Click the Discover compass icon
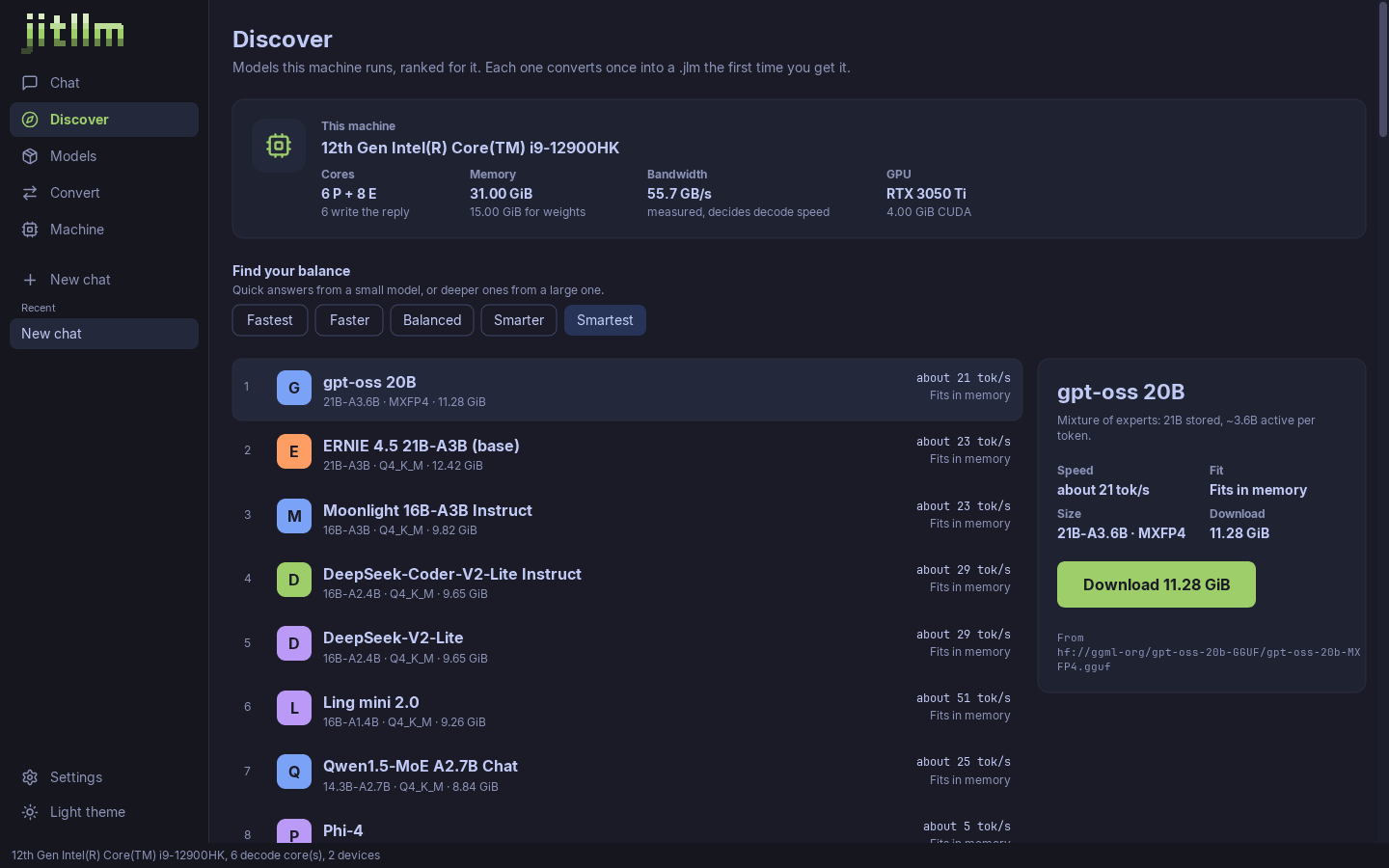The height and width of the screenshot is (868, 1389). pos(30,120)
